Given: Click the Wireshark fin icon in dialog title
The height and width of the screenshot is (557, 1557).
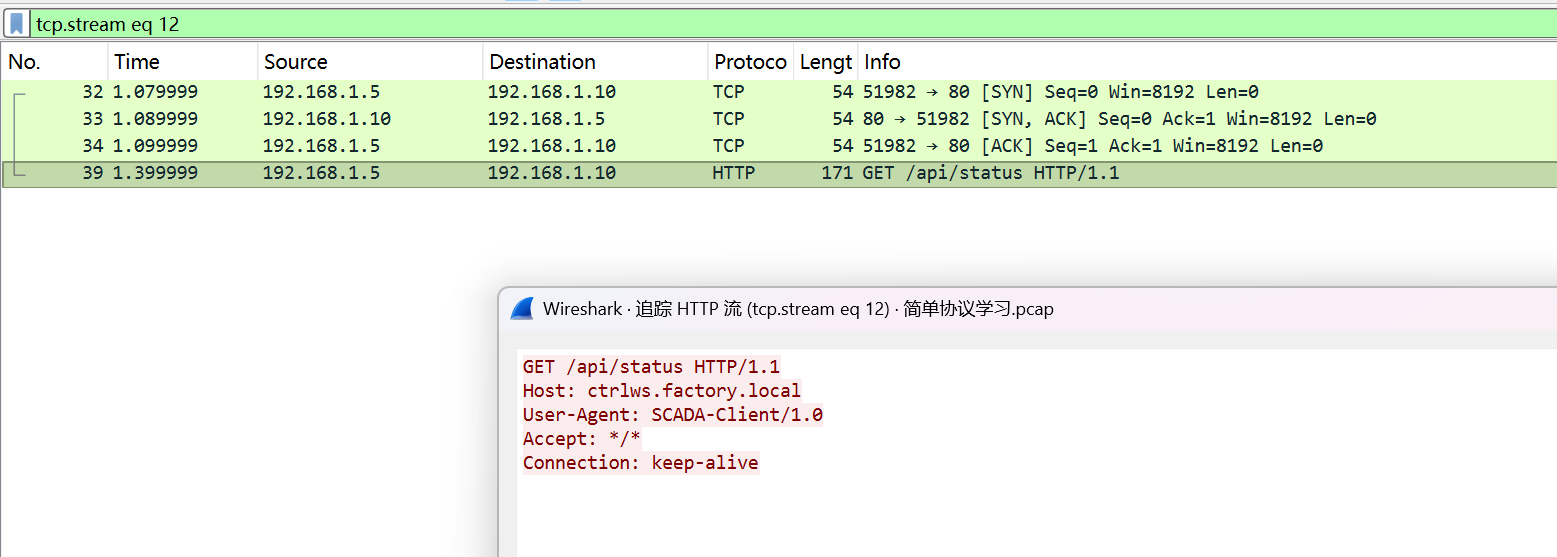Looking at the screenshot, I should (x=522, y=309).
